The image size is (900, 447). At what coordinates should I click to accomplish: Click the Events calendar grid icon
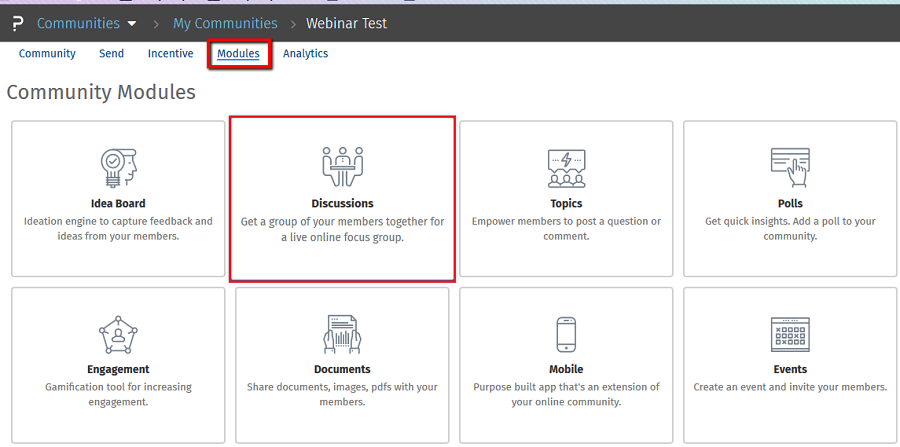[790, 334]
